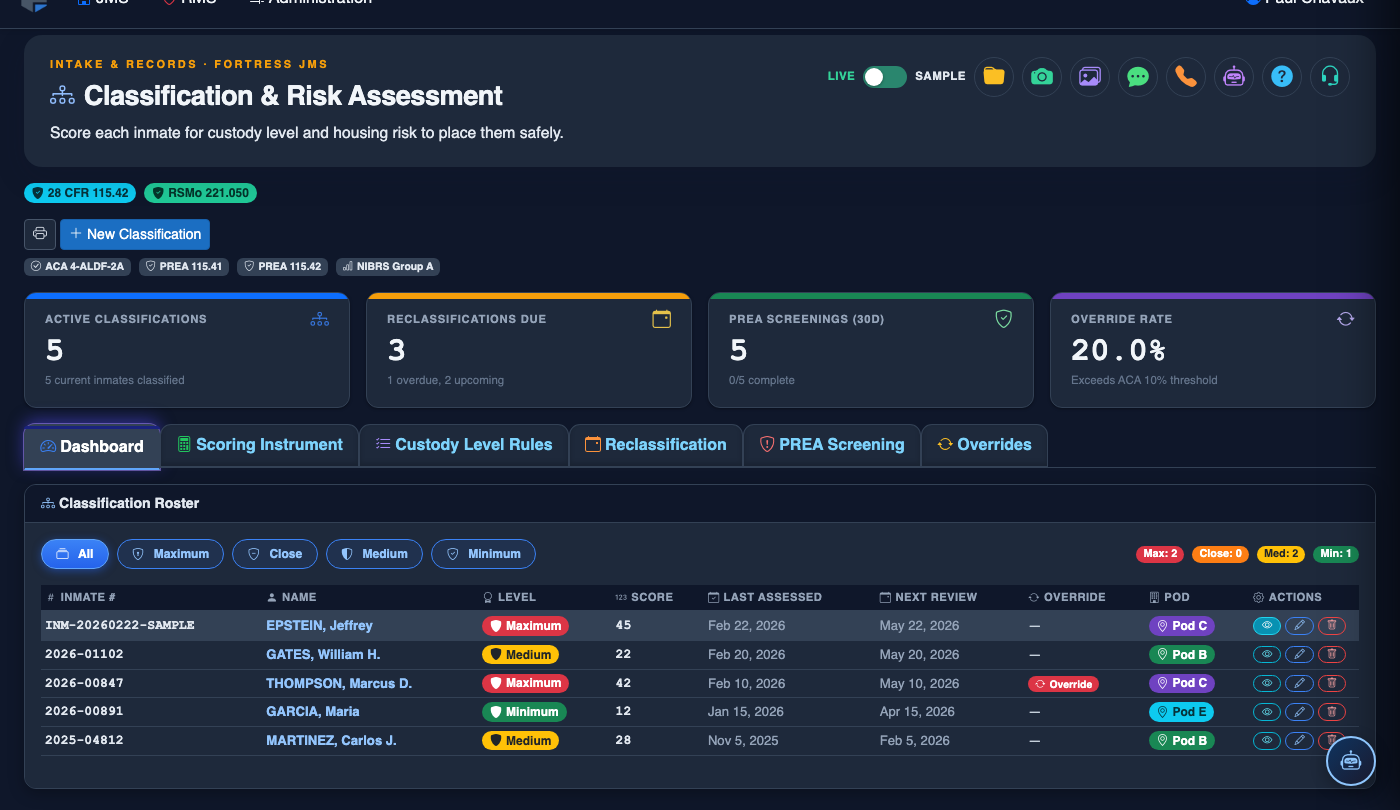The image size is (1400, 810).
Task: Switch to the Scoring Instrument tab
Action: [260, 445]
